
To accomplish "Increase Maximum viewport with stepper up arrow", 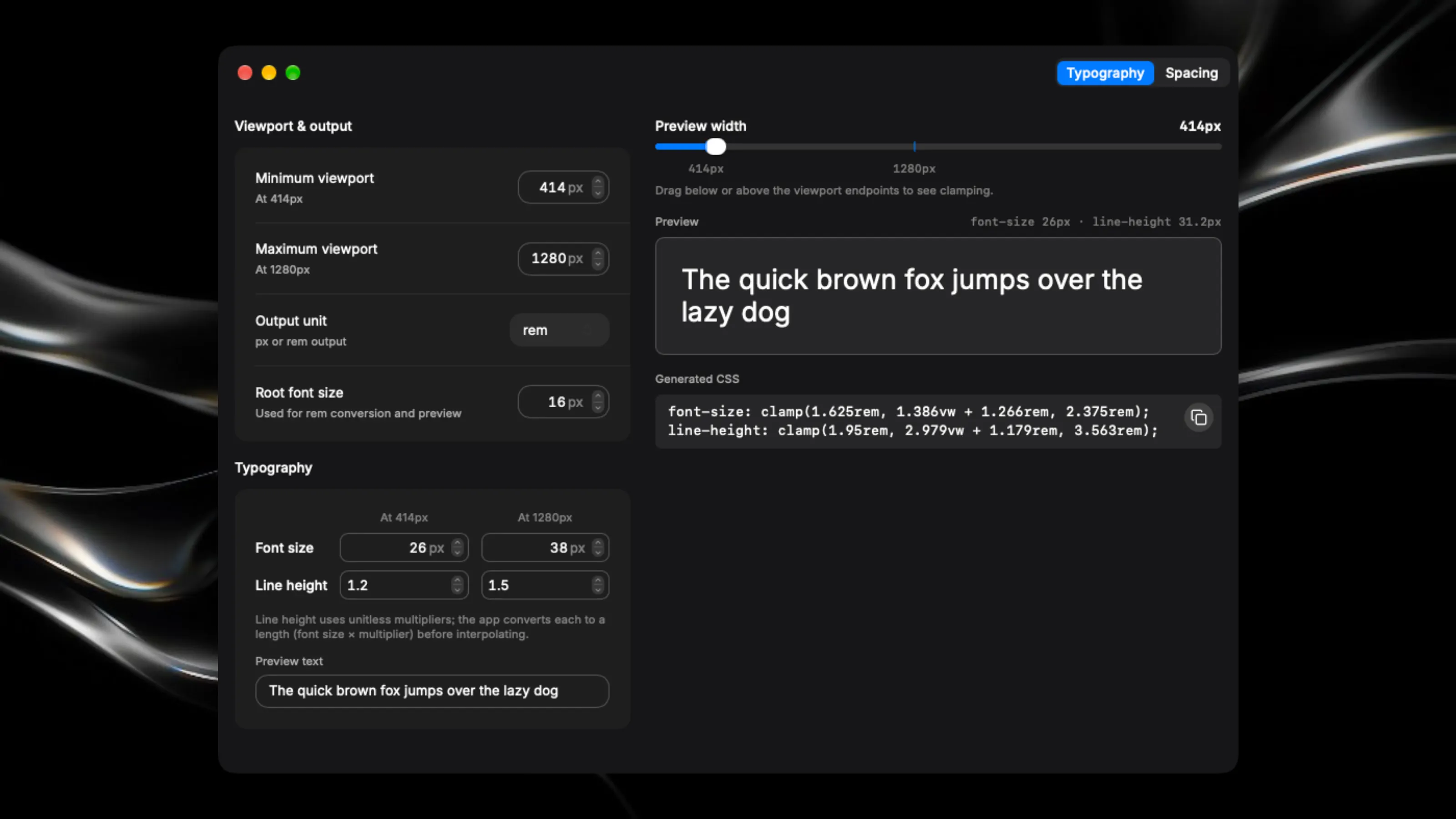I will [x=598, y=253].
